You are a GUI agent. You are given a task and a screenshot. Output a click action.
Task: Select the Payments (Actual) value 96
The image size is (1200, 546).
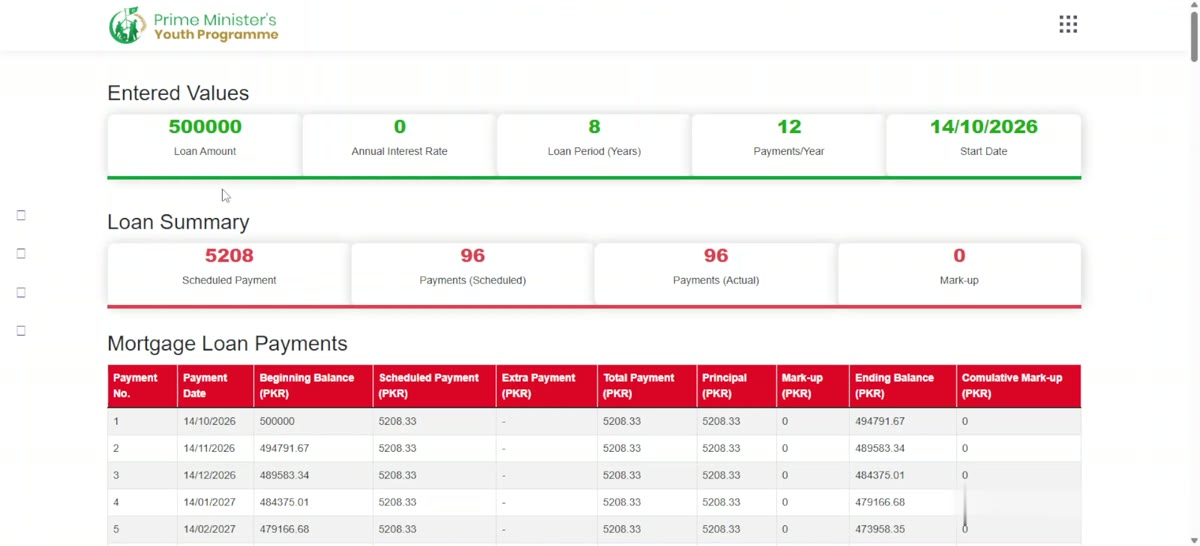click(716, 256)
